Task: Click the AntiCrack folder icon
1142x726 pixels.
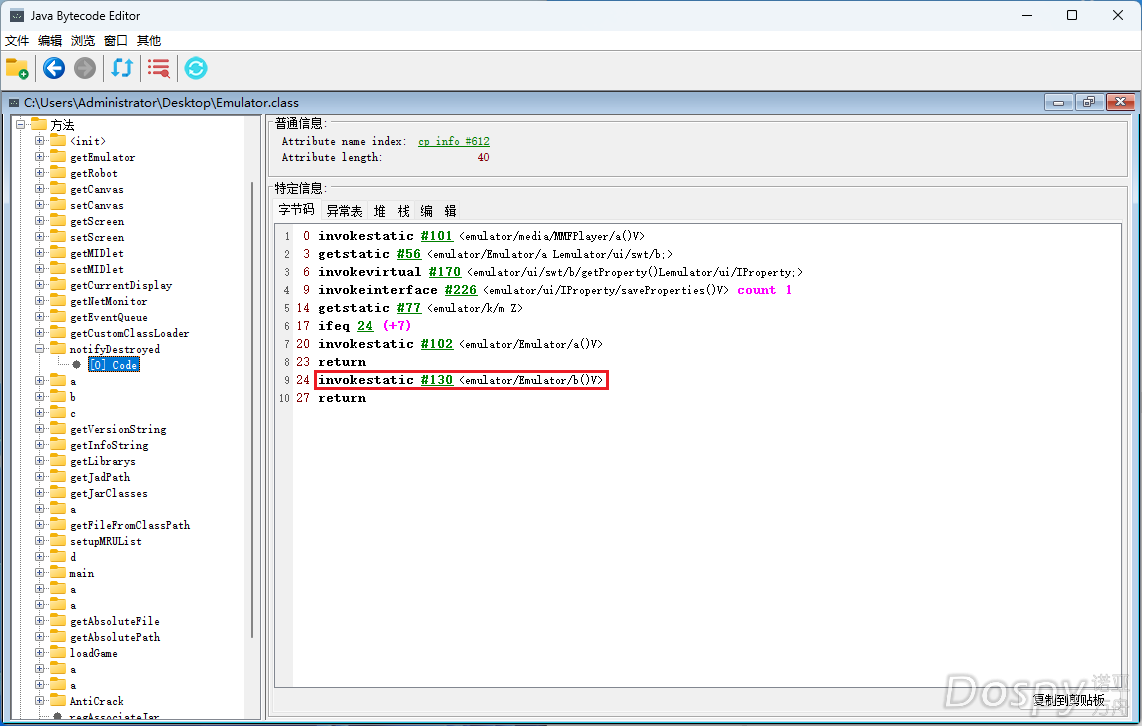Action: pos(58,701)
